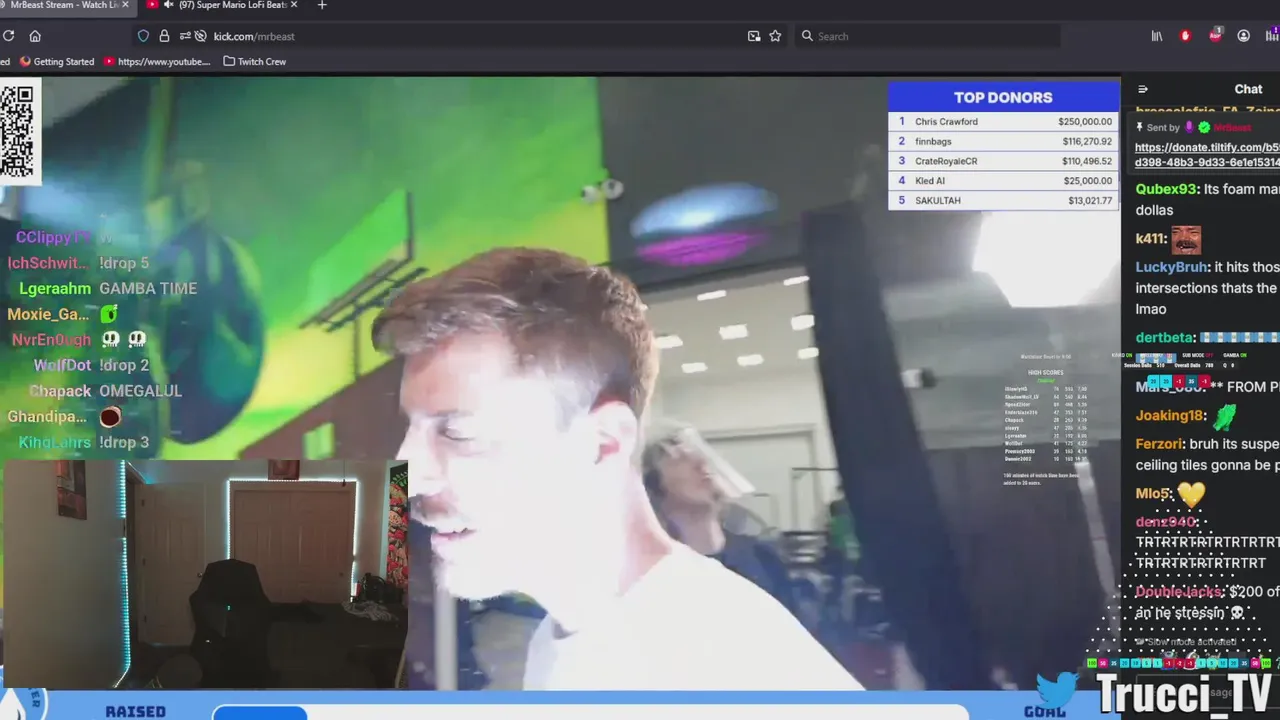Unmute the Super Mario LoFi tab audio icon
The height and width of the screenshot is (720, 1280).
point(169,5)
